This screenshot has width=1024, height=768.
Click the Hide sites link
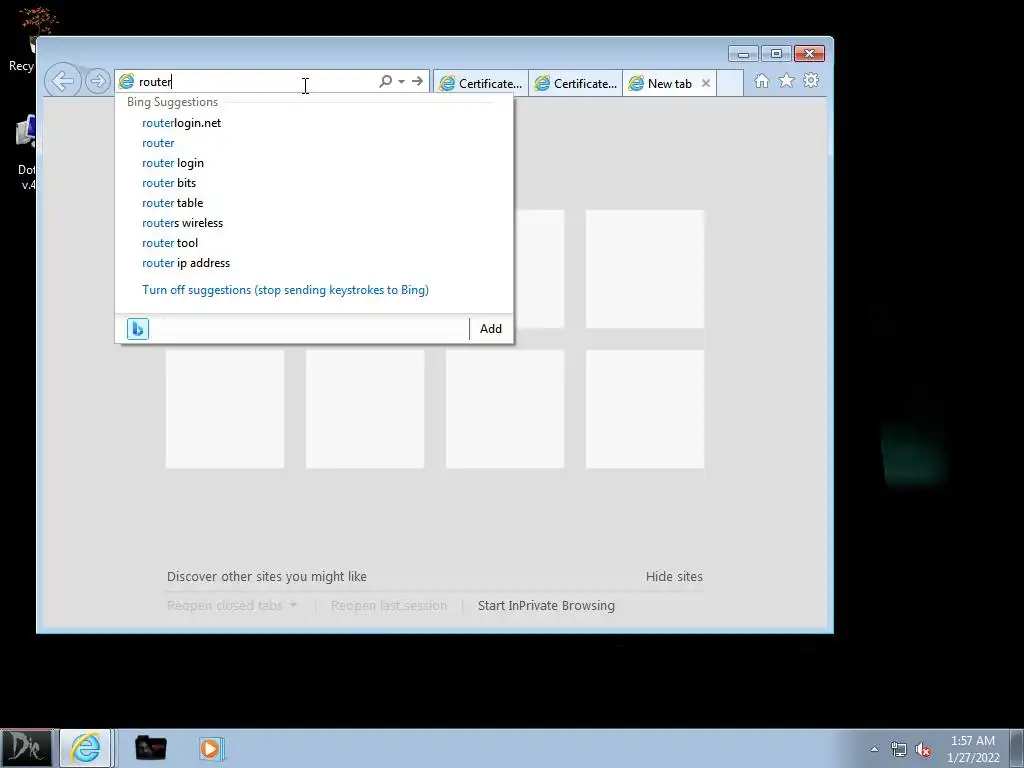(674, 577)
